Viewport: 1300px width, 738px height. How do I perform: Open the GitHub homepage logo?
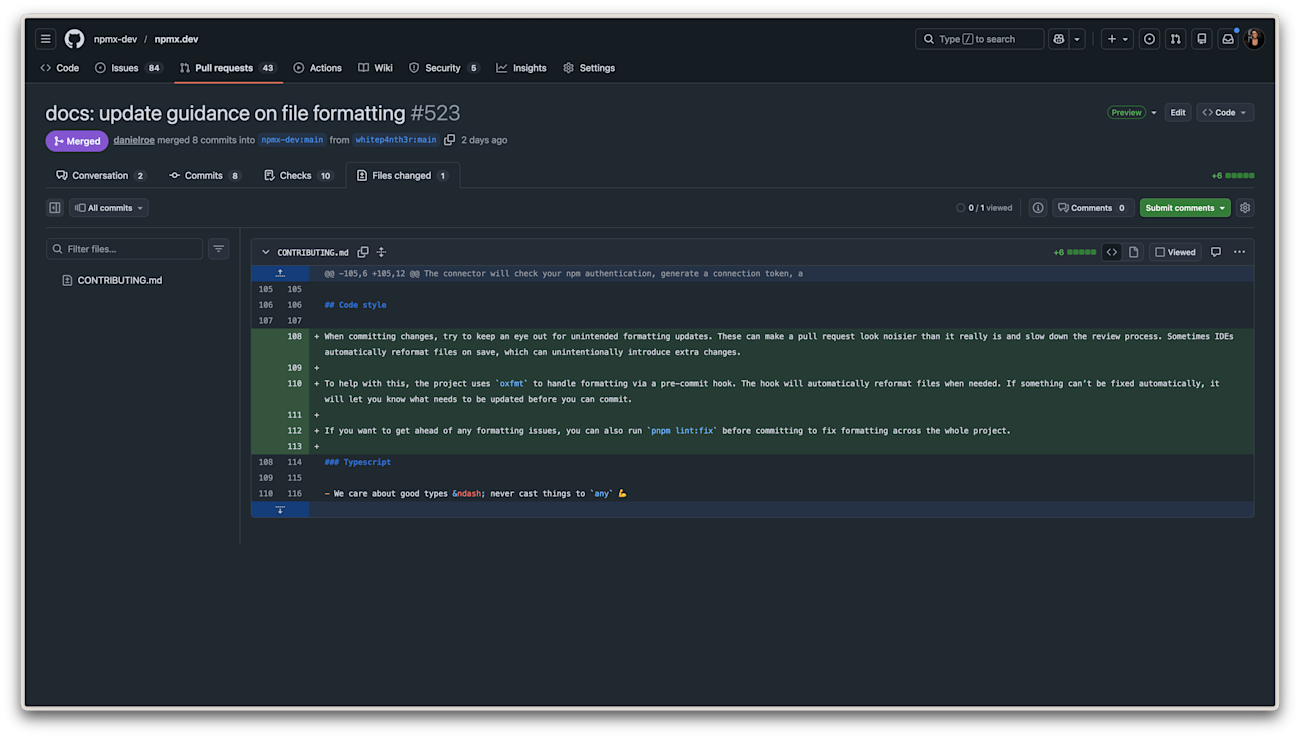(x=74, y=39)
